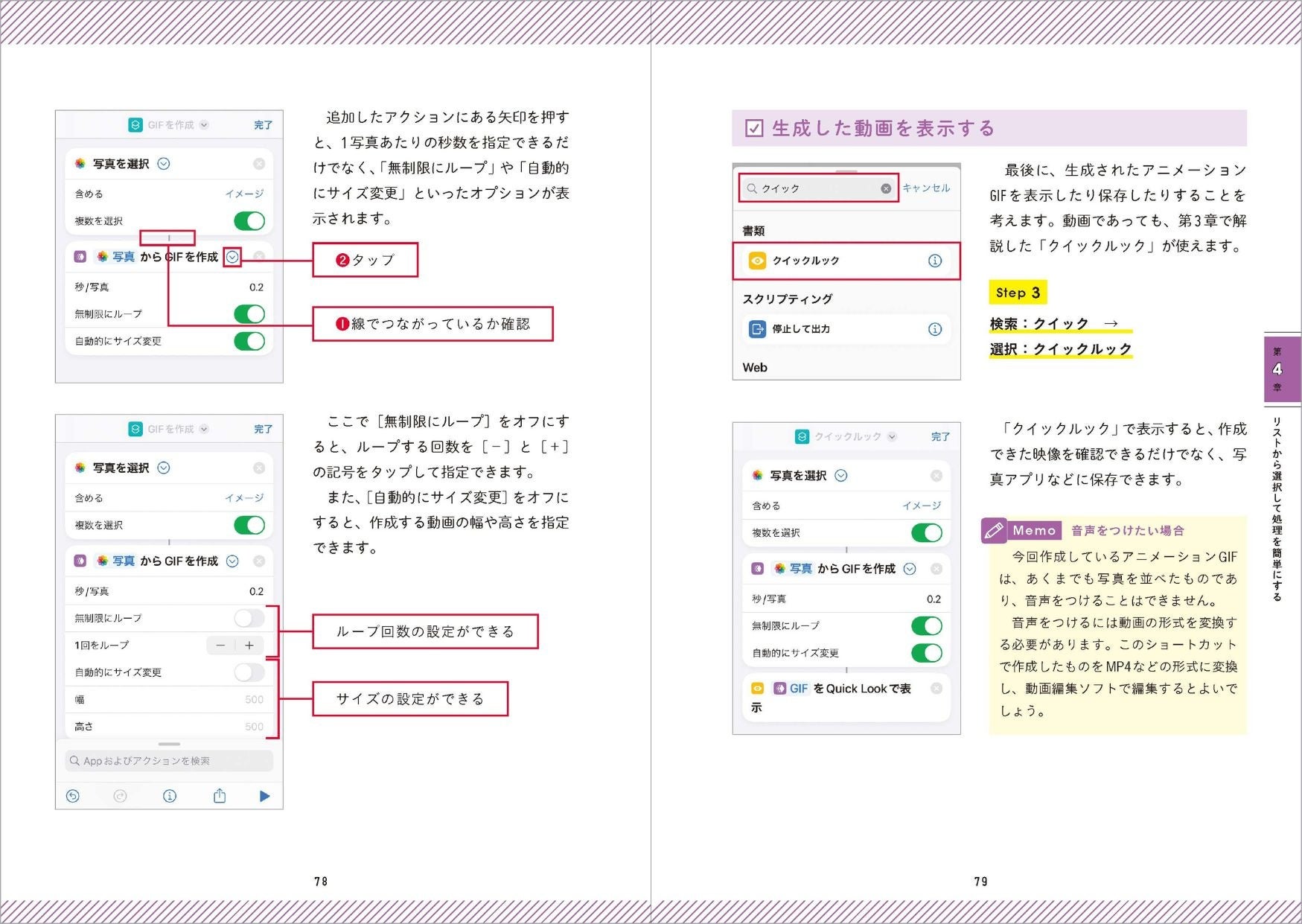Tap the magnifier icon in the クイック search box
Viewport: 1302px width, 924px height.
pyautogui.click(x=752, y=188)
